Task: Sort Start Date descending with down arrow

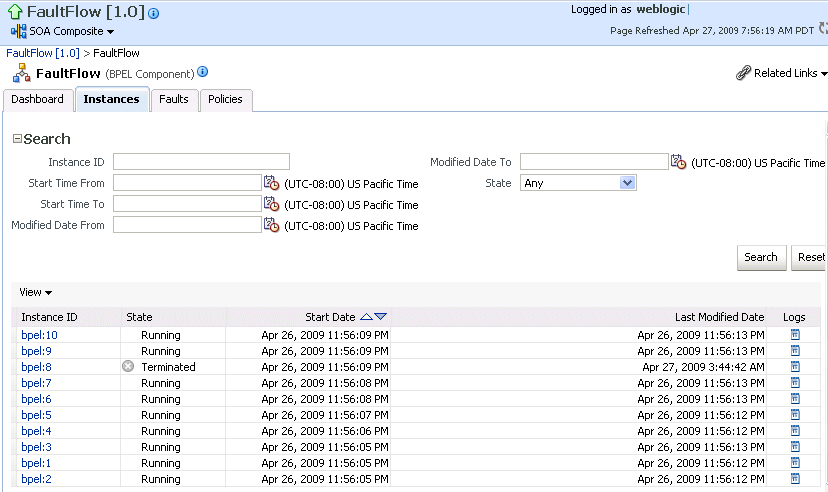Action: pos(381,317)
